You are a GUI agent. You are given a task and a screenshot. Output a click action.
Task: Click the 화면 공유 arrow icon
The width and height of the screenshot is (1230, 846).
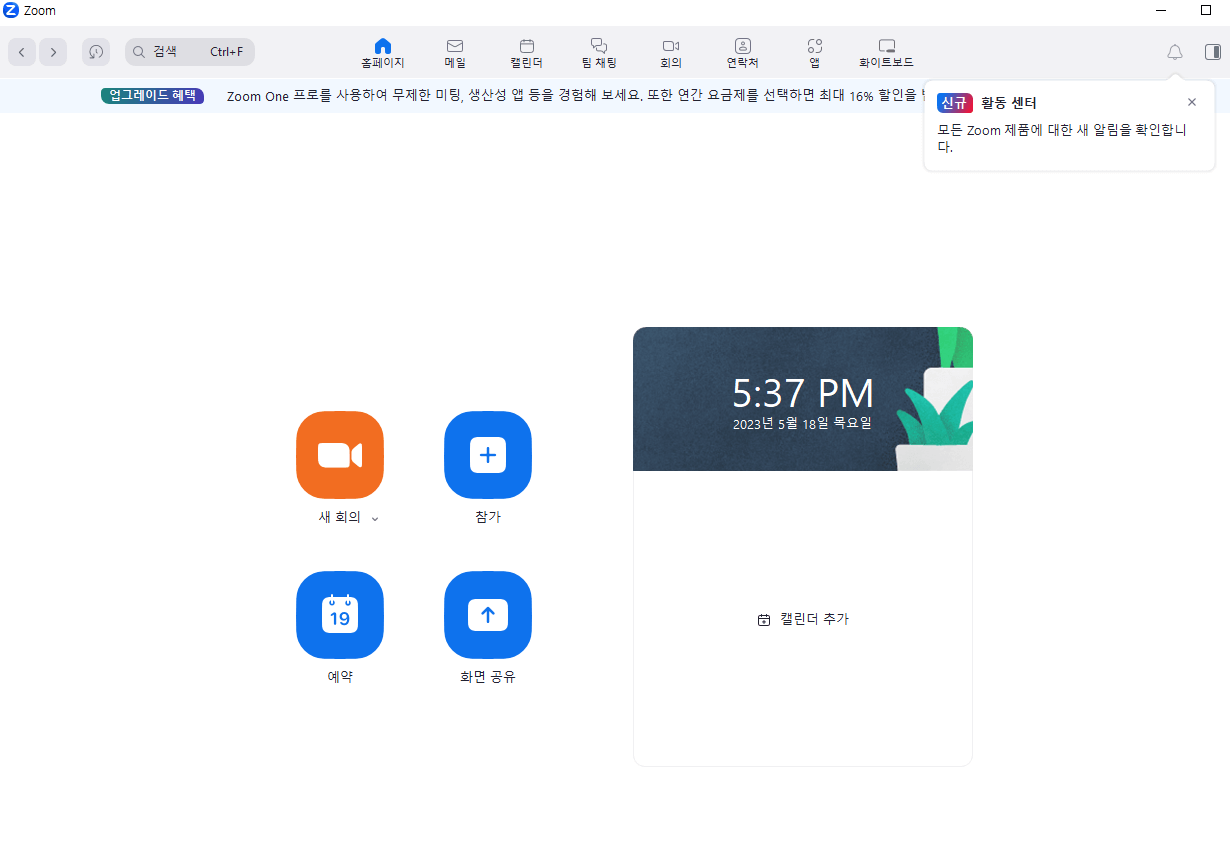click(x=488, y=615)
